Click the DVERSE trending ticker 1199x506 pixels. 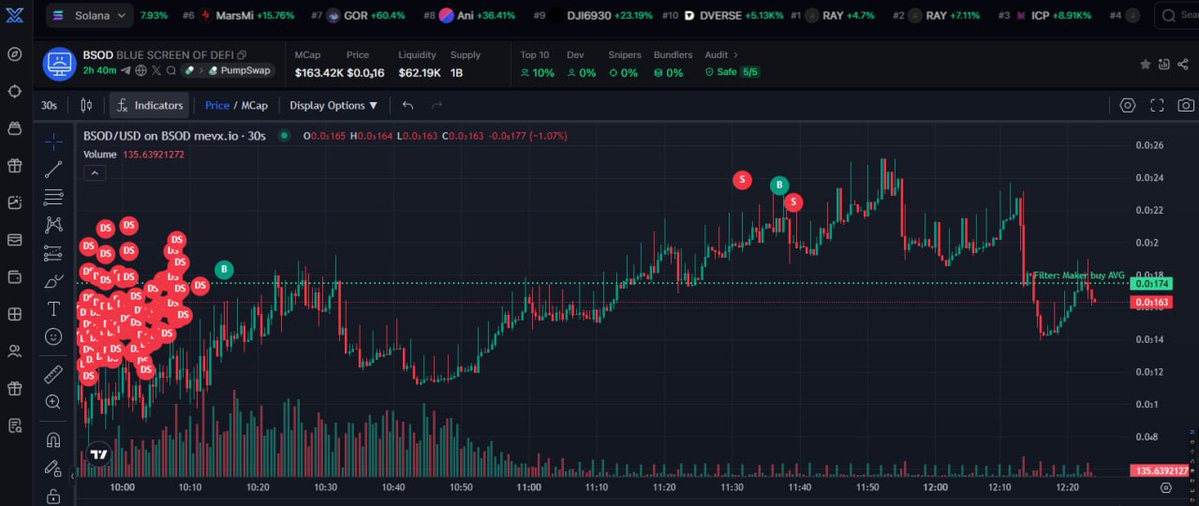[x=721, y=15]
